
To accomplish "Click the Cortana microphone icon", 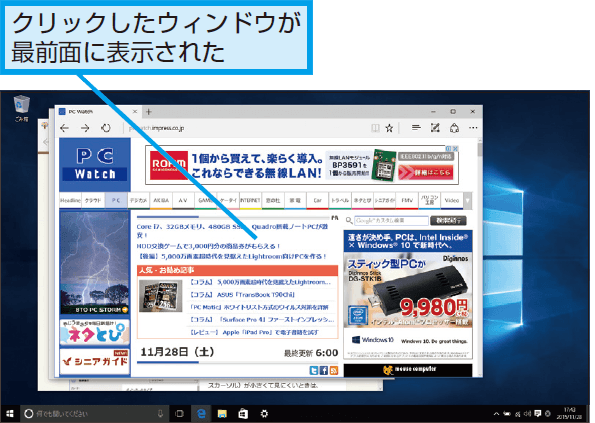I will (x=160, y=414).
